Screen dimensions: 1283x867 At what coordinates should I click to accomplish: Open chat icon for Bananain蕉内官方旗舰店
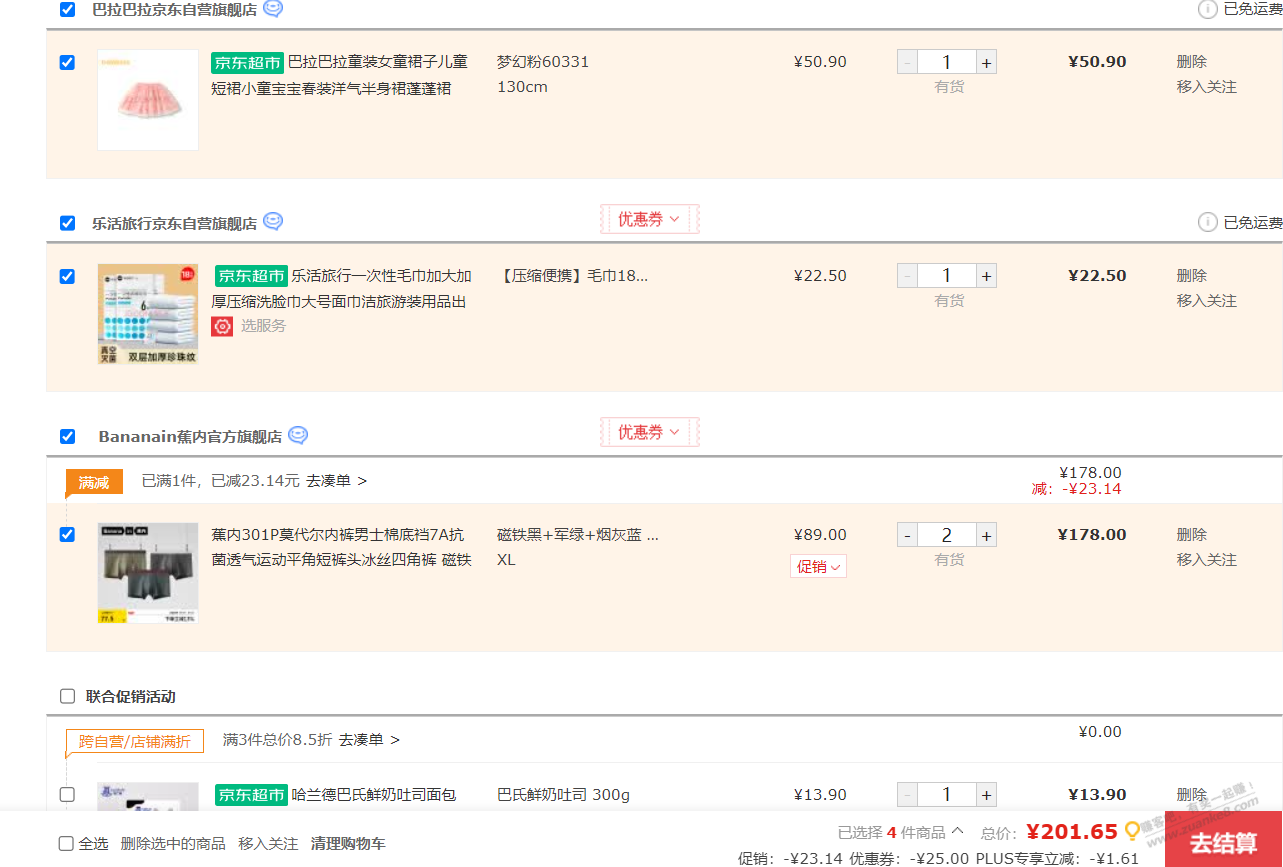click(298, 436)
